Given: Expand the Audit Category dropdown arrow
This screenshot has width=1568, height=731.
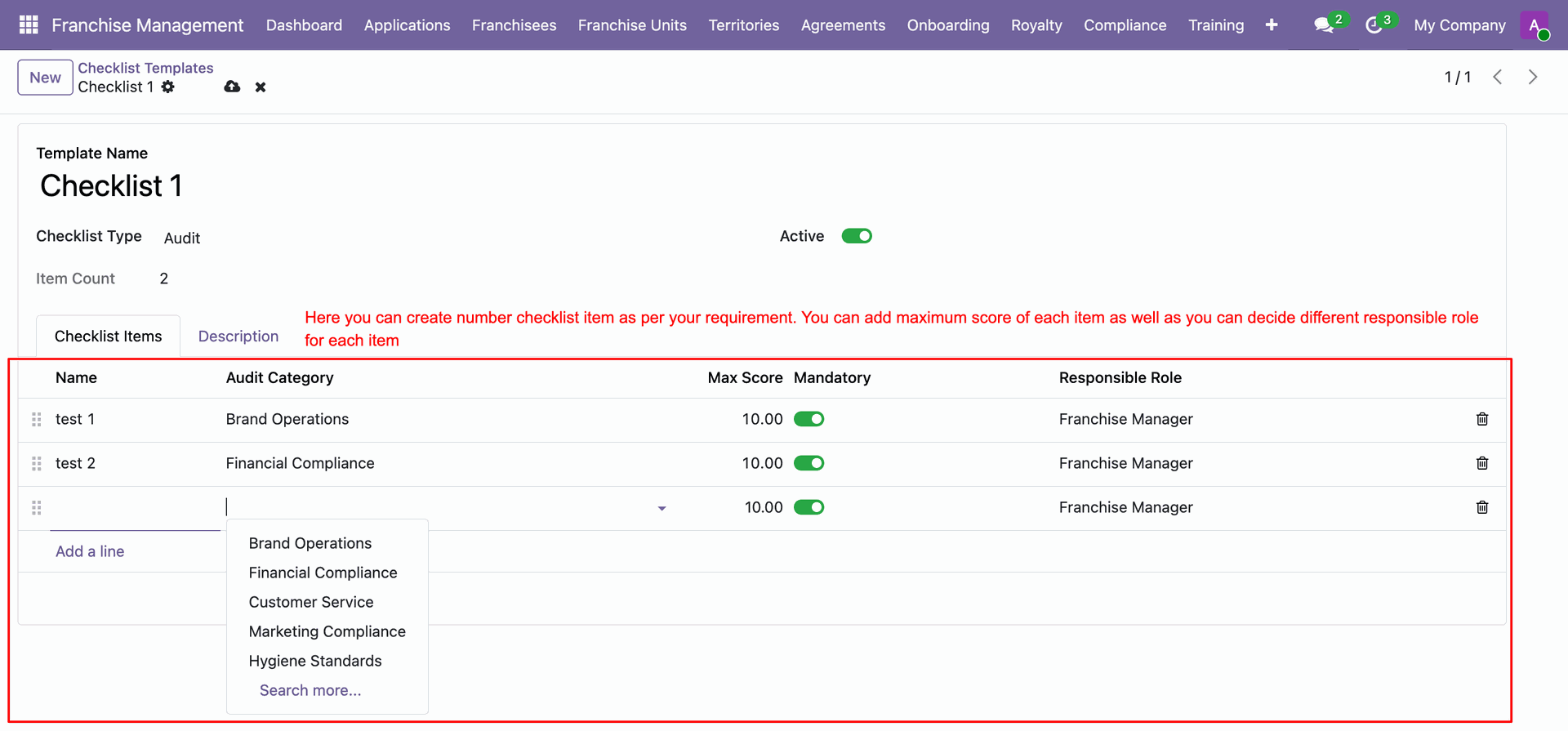Looking at the screenshot, I should 661,508.
